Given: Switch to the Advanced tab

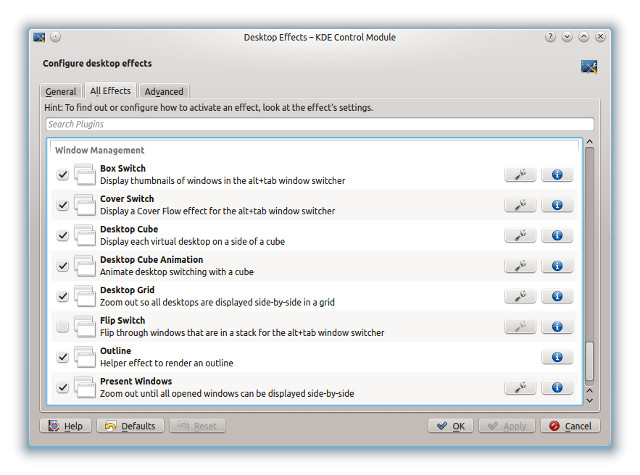Looking at the screenshot, I should pyautogui.click(x=164, y=92).
